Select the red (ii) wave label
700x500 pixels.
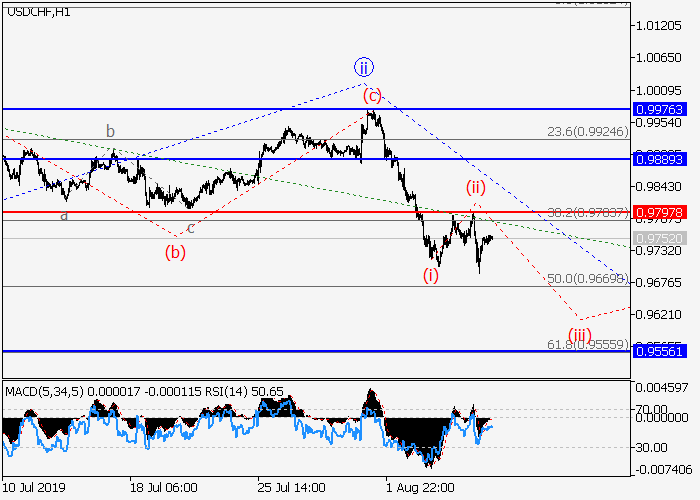tap(476, 186)
